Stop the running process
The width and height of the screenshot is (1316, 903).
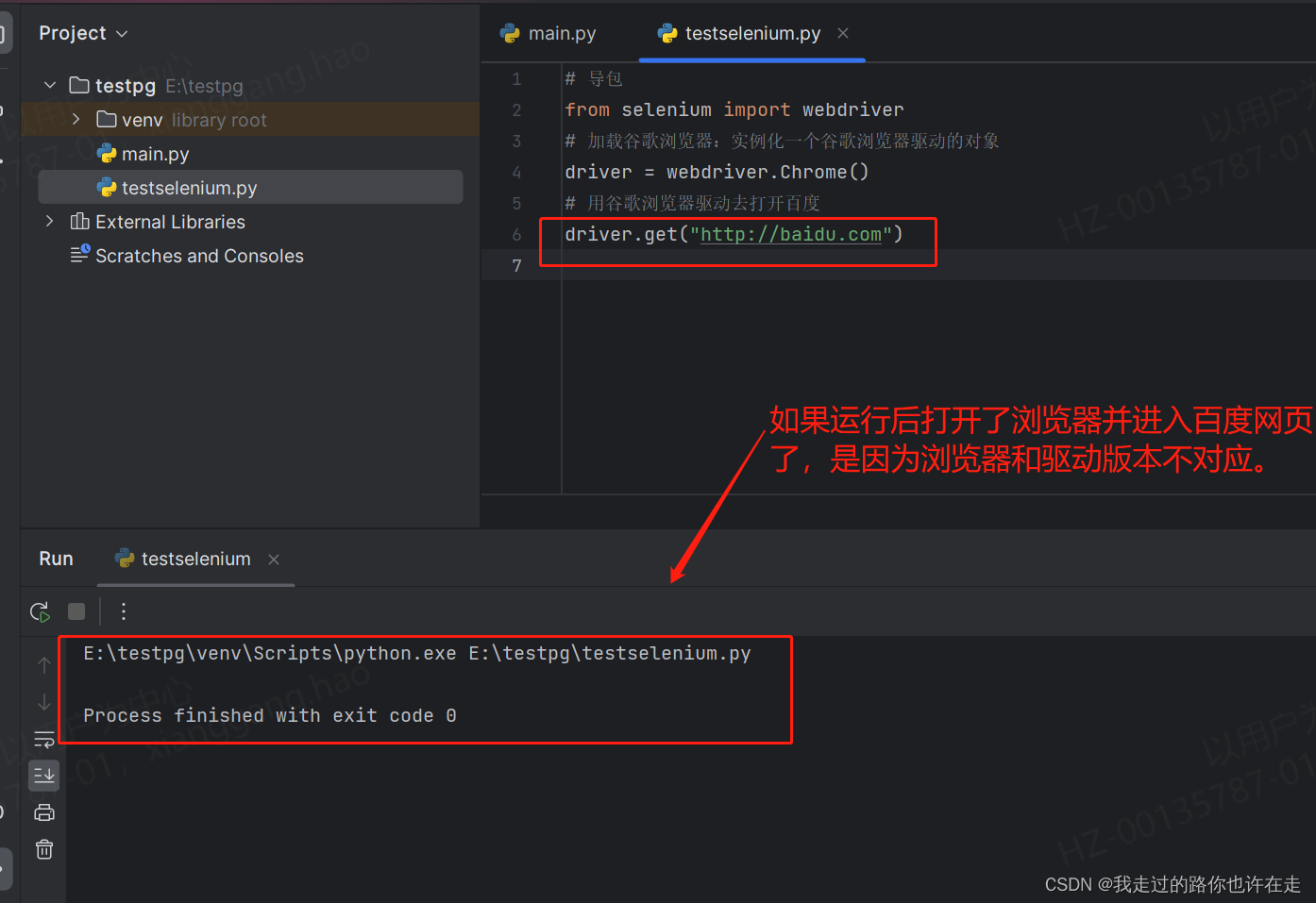tap(76, 611)
